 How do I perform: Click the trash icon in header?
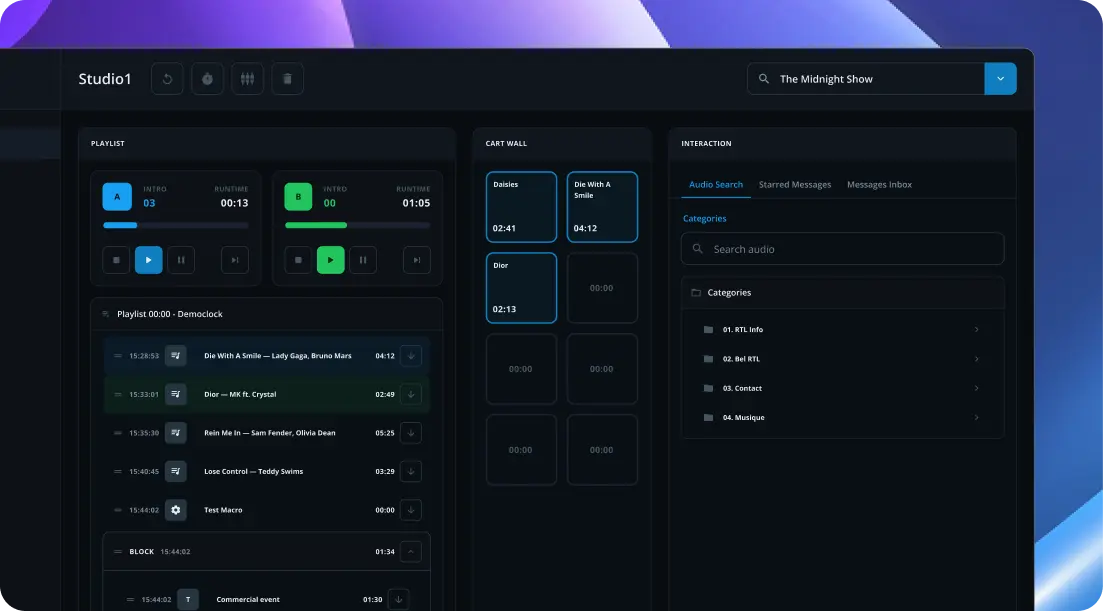288,79
